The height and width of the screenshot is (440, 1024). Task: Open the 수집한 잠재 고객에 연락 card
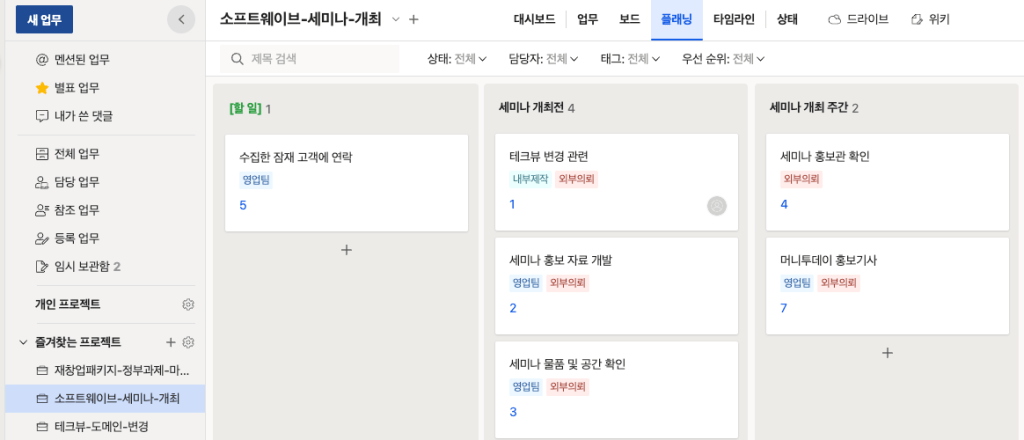click(x=347, y=183)
